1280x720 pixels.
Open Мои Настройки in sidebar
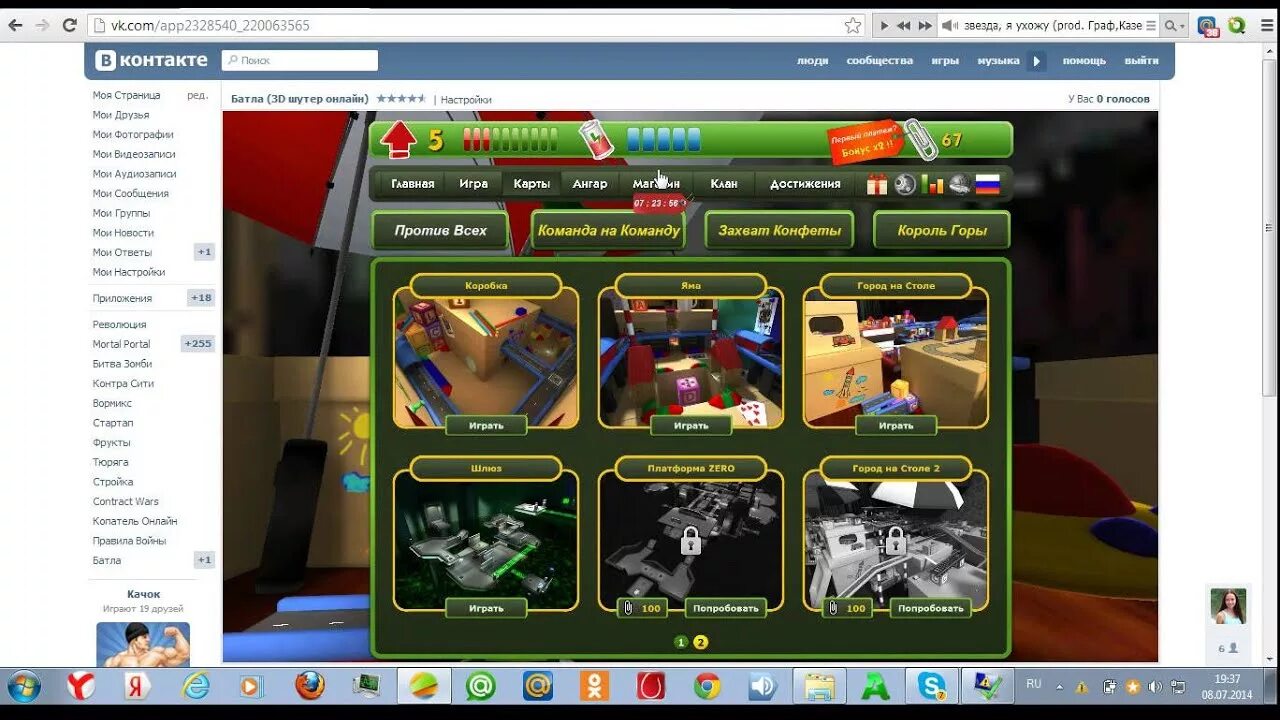[x=129, y=272]
